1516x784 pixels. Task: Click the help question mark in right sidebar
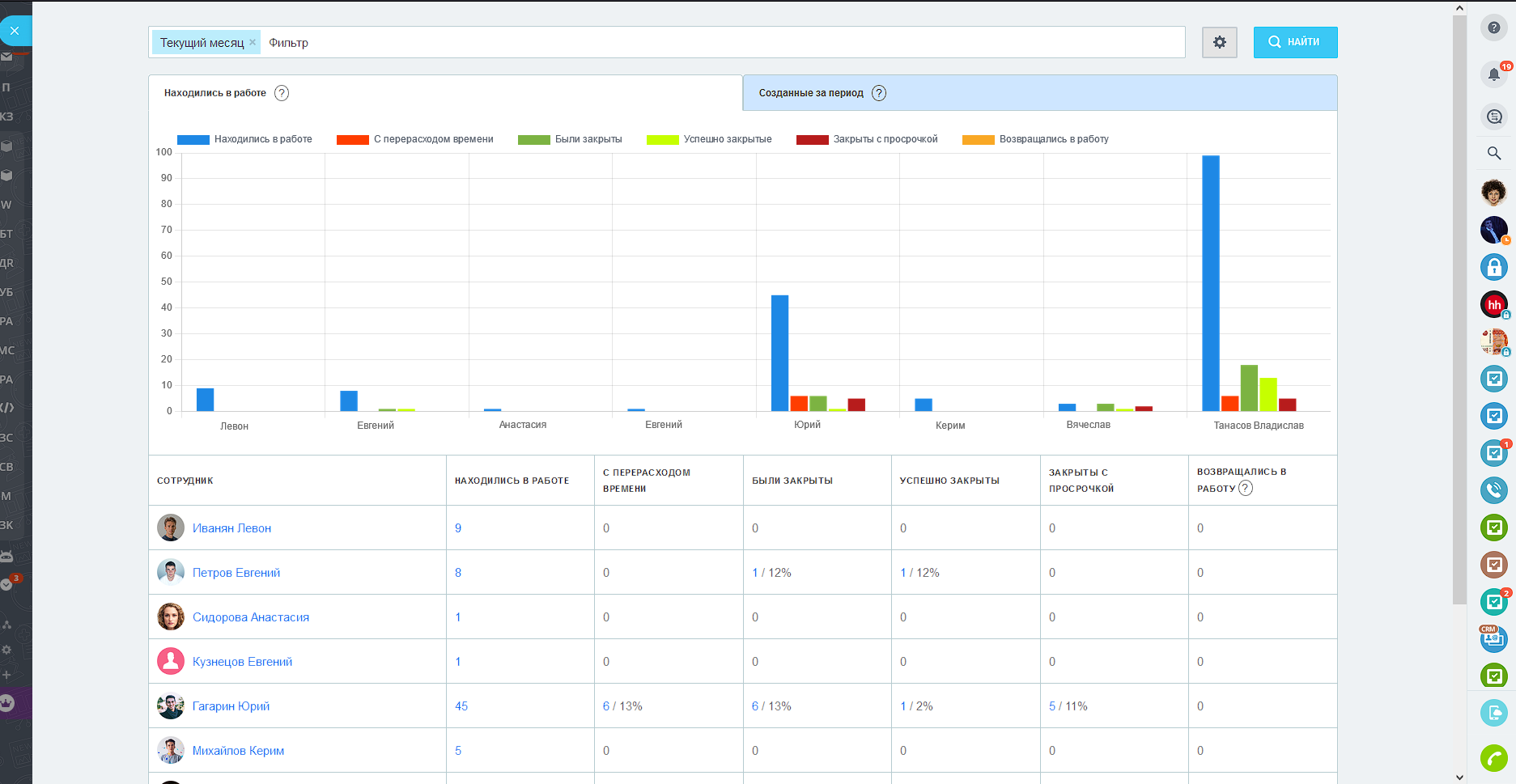1493,28
